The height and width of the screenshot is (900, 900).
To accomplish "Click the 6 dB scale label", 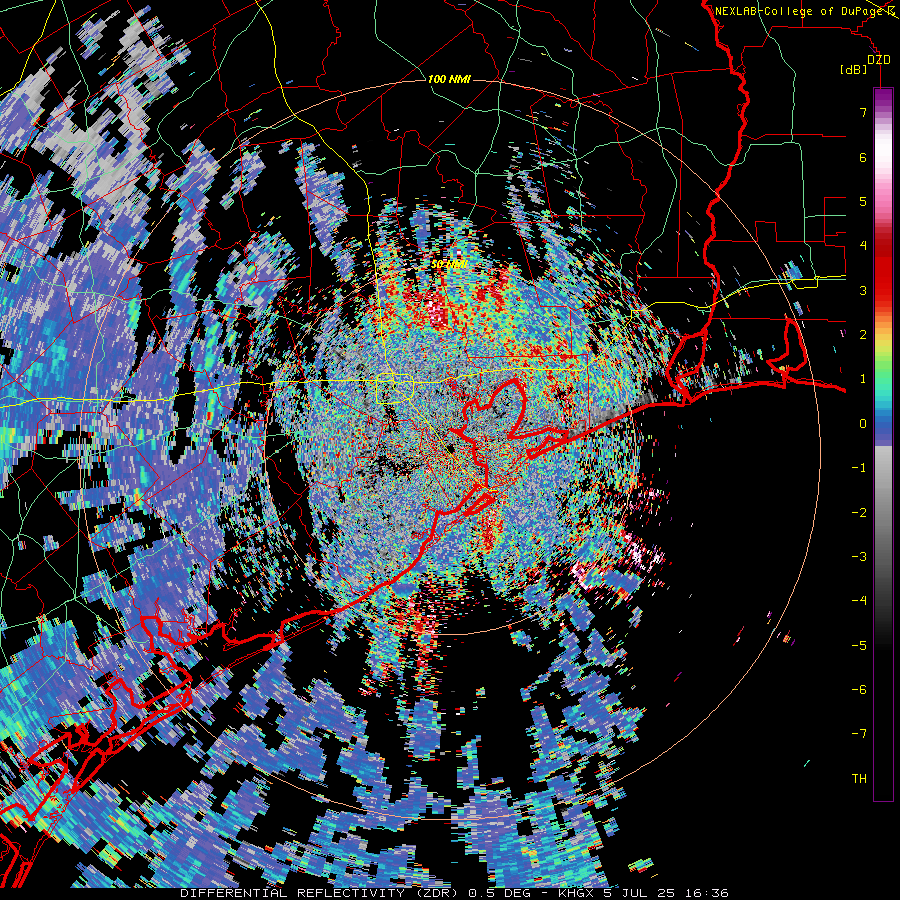I will 863,158.
